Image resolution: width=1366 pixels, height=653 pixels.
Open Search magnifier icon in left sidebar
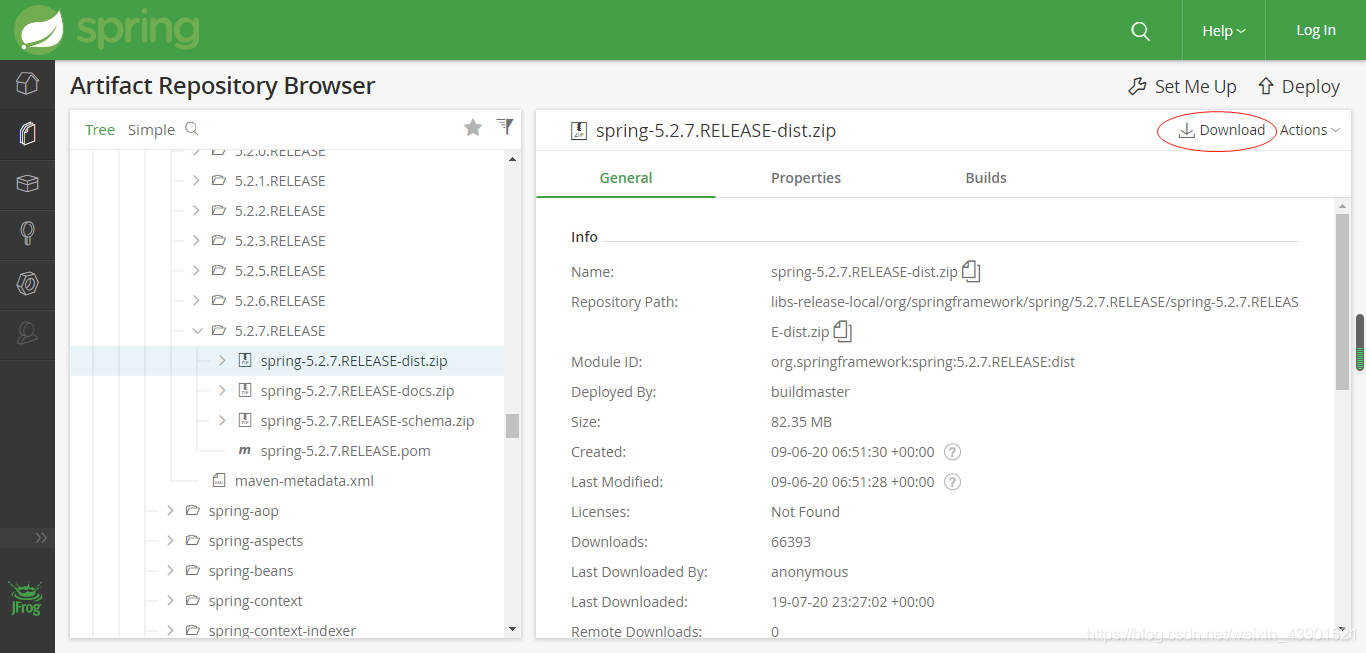(x=27, y=234)
